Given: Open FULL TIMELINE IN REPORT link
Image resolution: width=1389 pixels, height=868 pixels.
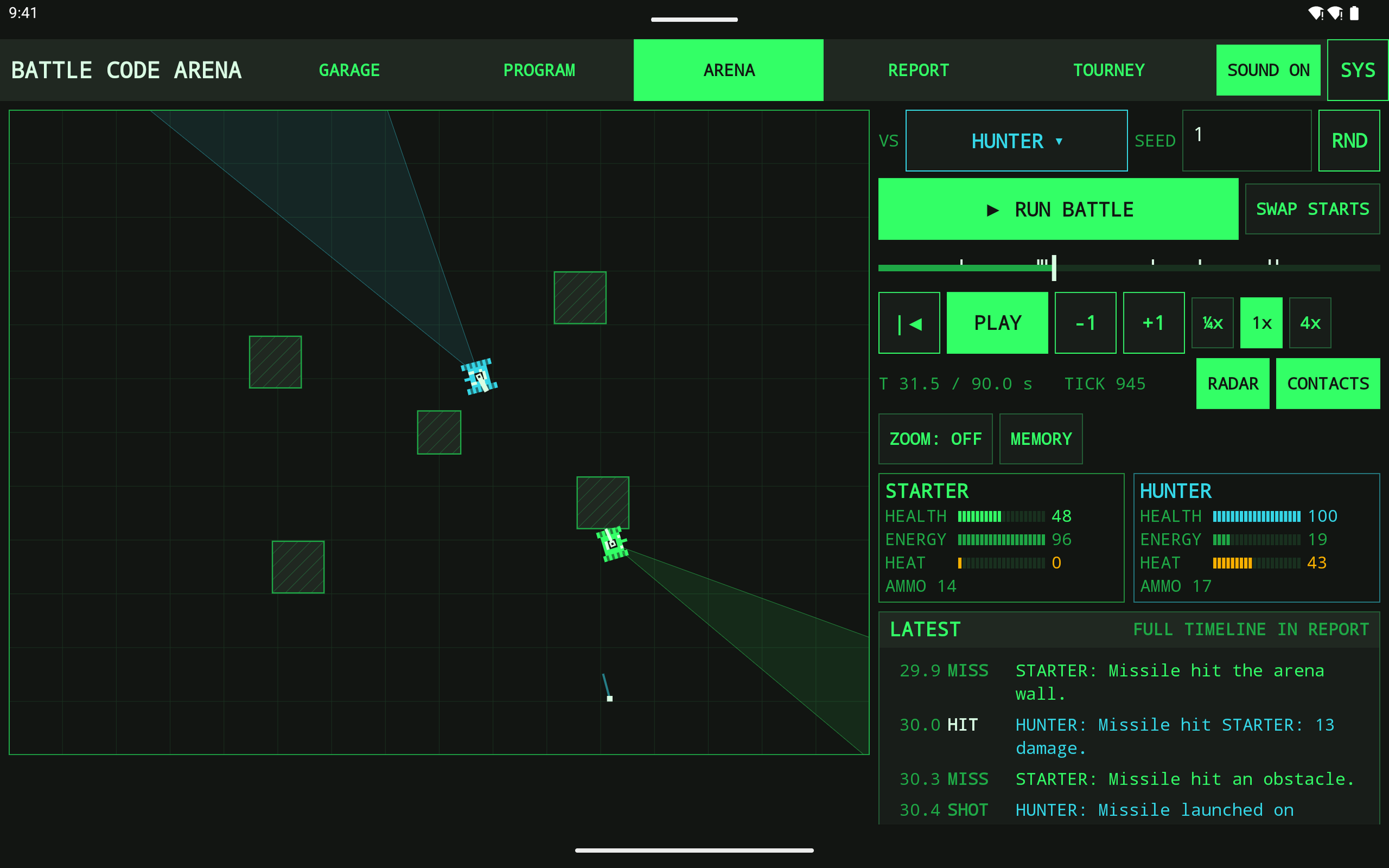Looking at the screenshot, I should (1251, 629).
